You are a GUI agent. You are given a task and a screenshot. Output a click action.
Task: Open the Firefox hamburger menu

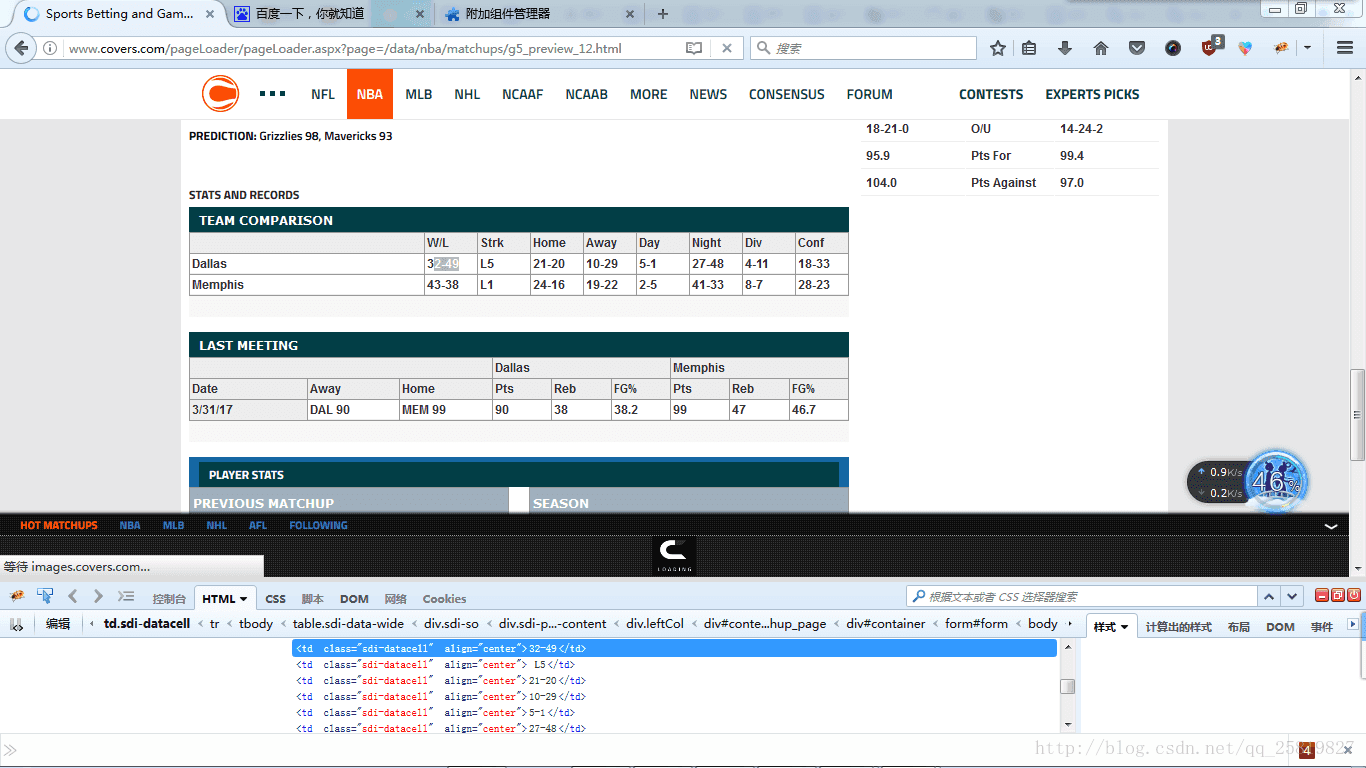point(1345,48)
